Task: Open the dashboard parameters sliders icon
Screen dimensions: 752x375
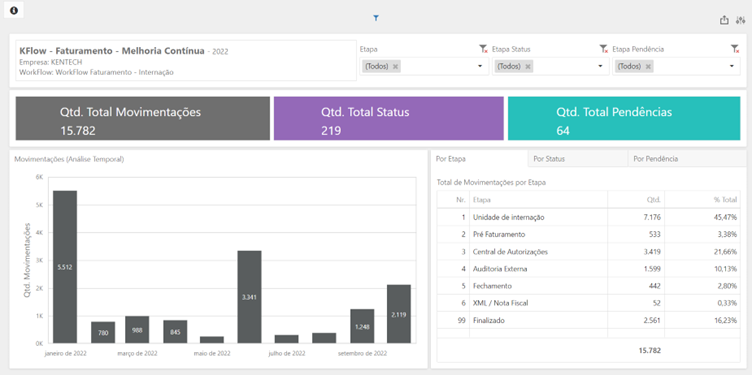Action: [740, 20]
